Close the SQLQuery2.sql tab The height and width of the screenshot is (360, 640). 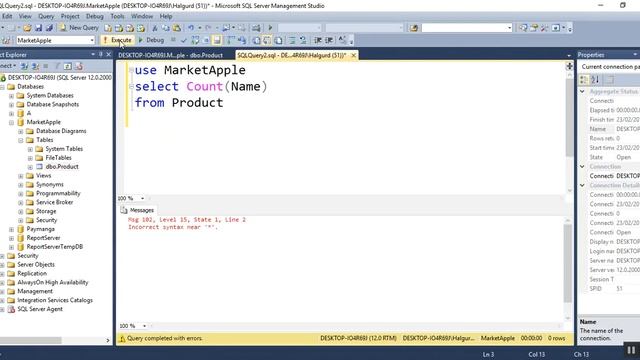coord(353,55)
